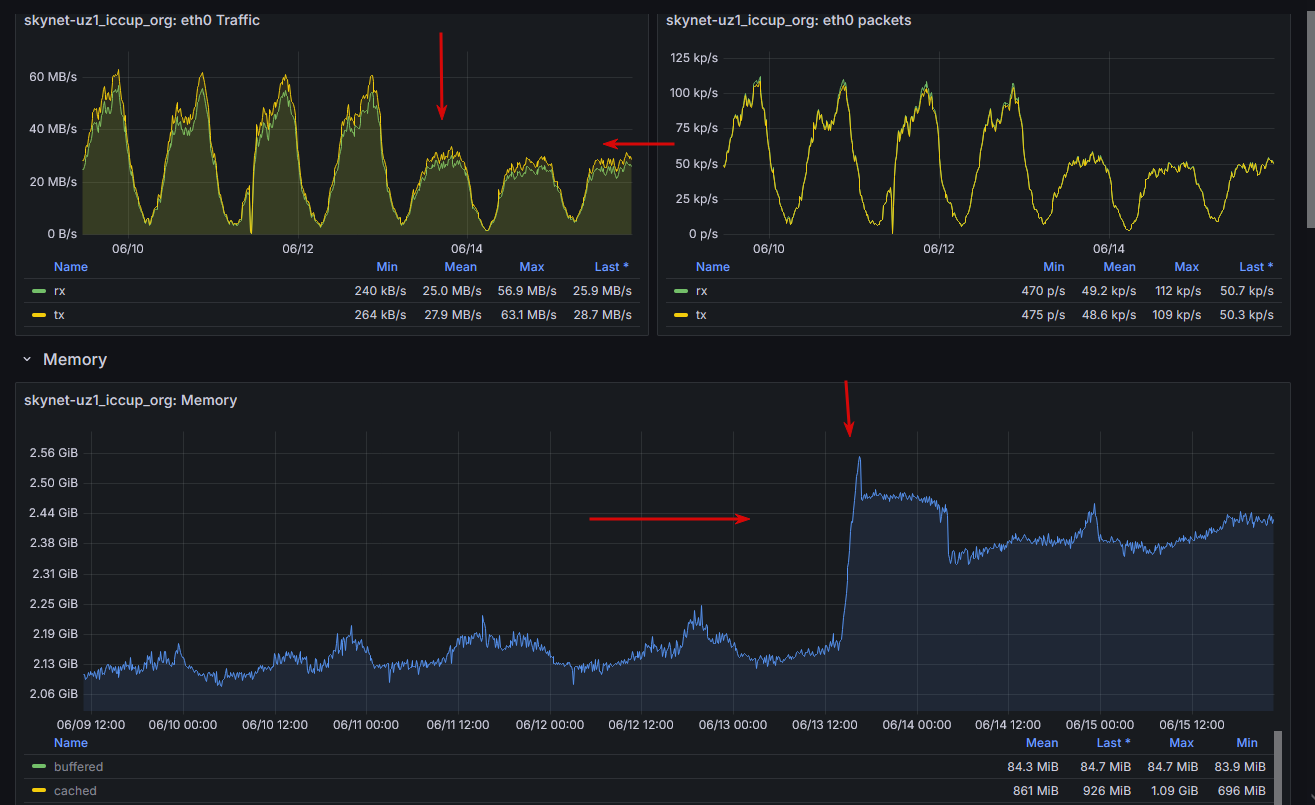Collapse the Memory section chevron
The width and height of the screenshot is (1315, 805).
tap(28, 359)
